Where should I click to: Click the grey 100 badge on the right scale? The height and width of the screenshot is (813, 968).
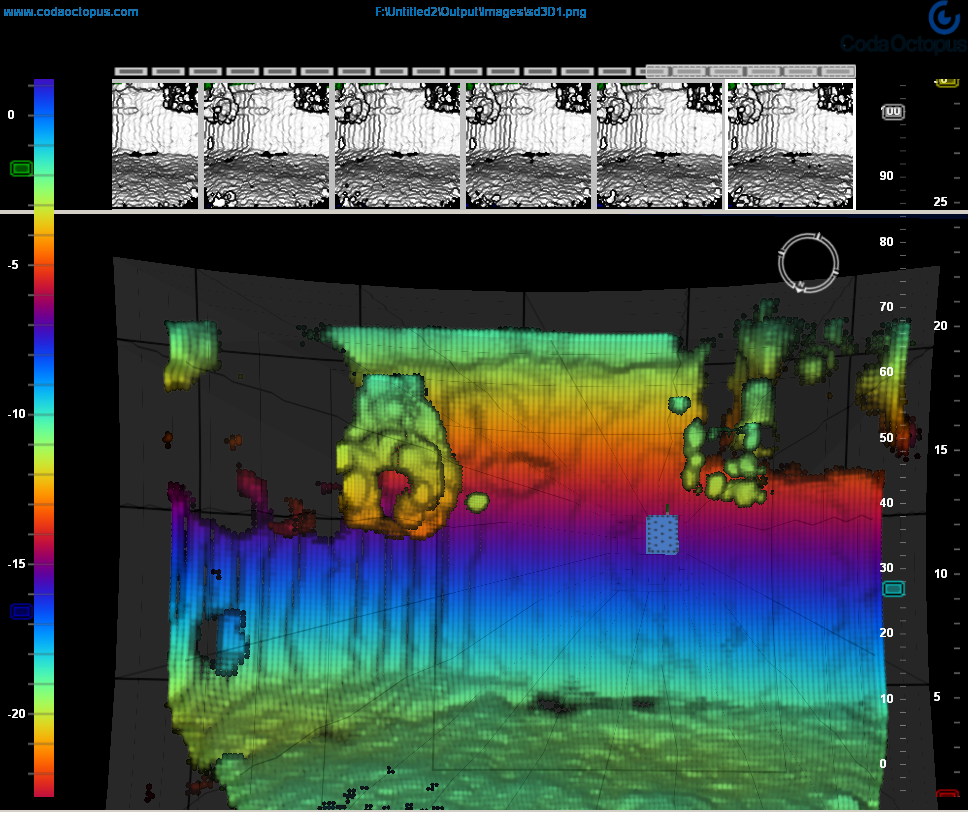click(893, 112)
